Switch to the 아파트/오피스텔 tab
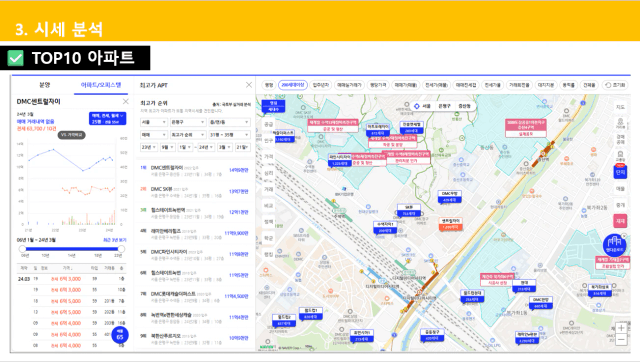This screenshot has height=362, width=640. (x=101, y=85)
